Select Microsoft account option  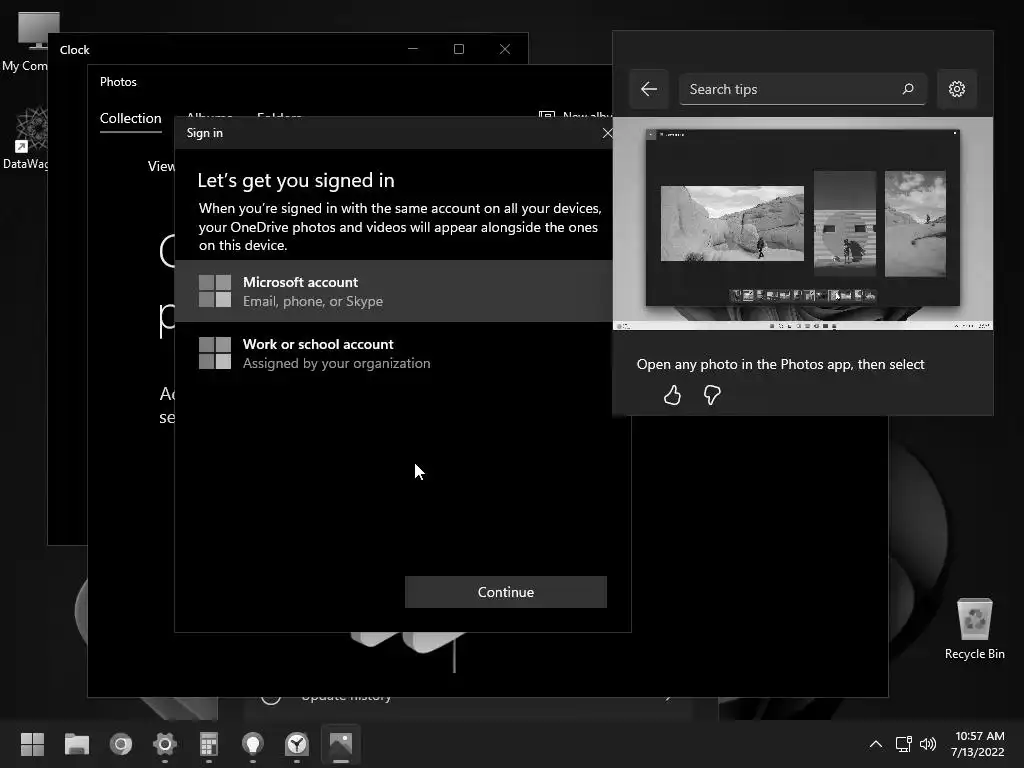(394, 291)
